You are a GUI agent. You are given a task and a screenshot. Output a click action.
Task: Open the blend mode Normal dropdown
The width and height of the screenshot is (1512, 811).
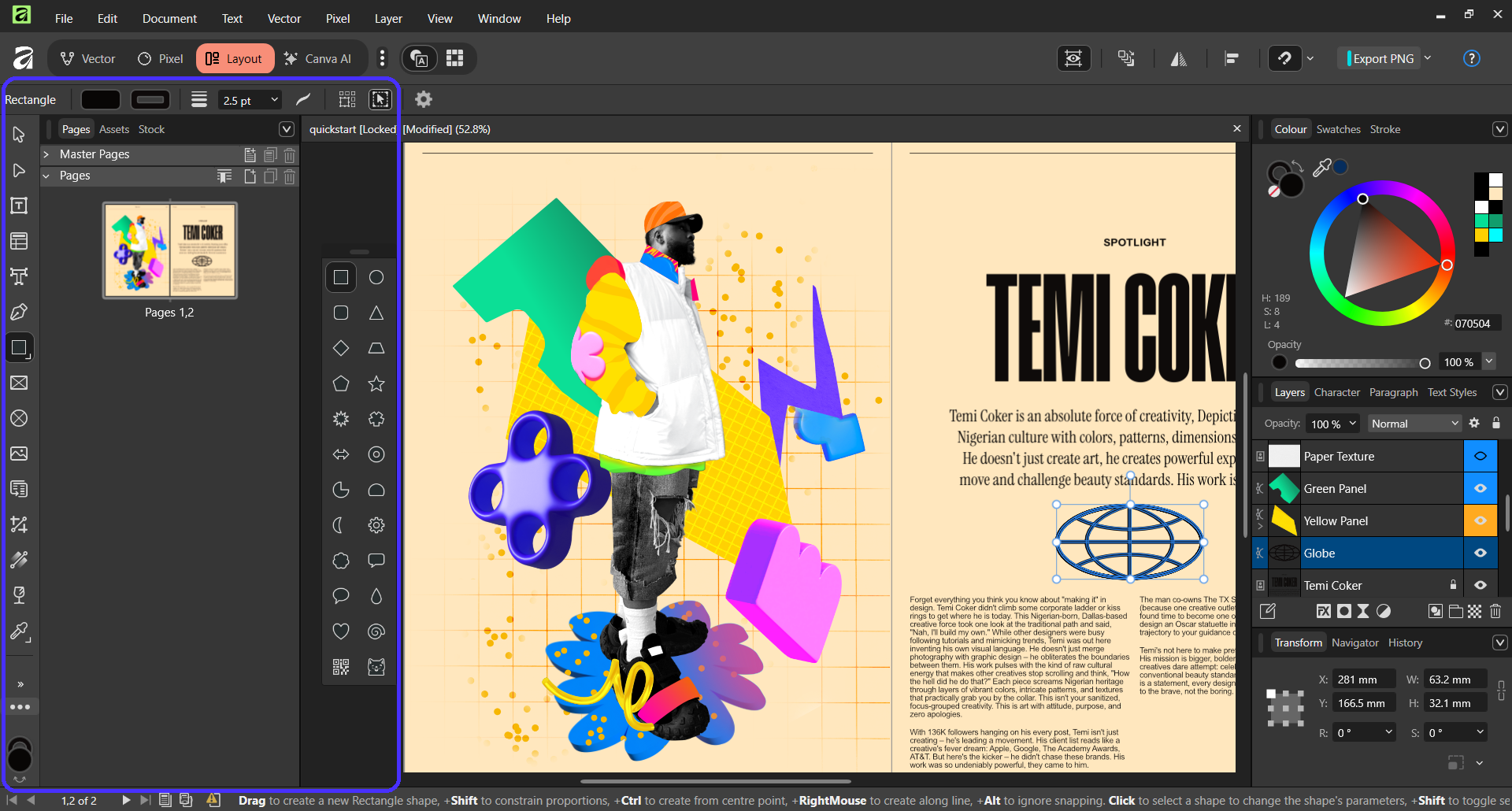(1414, 424)
